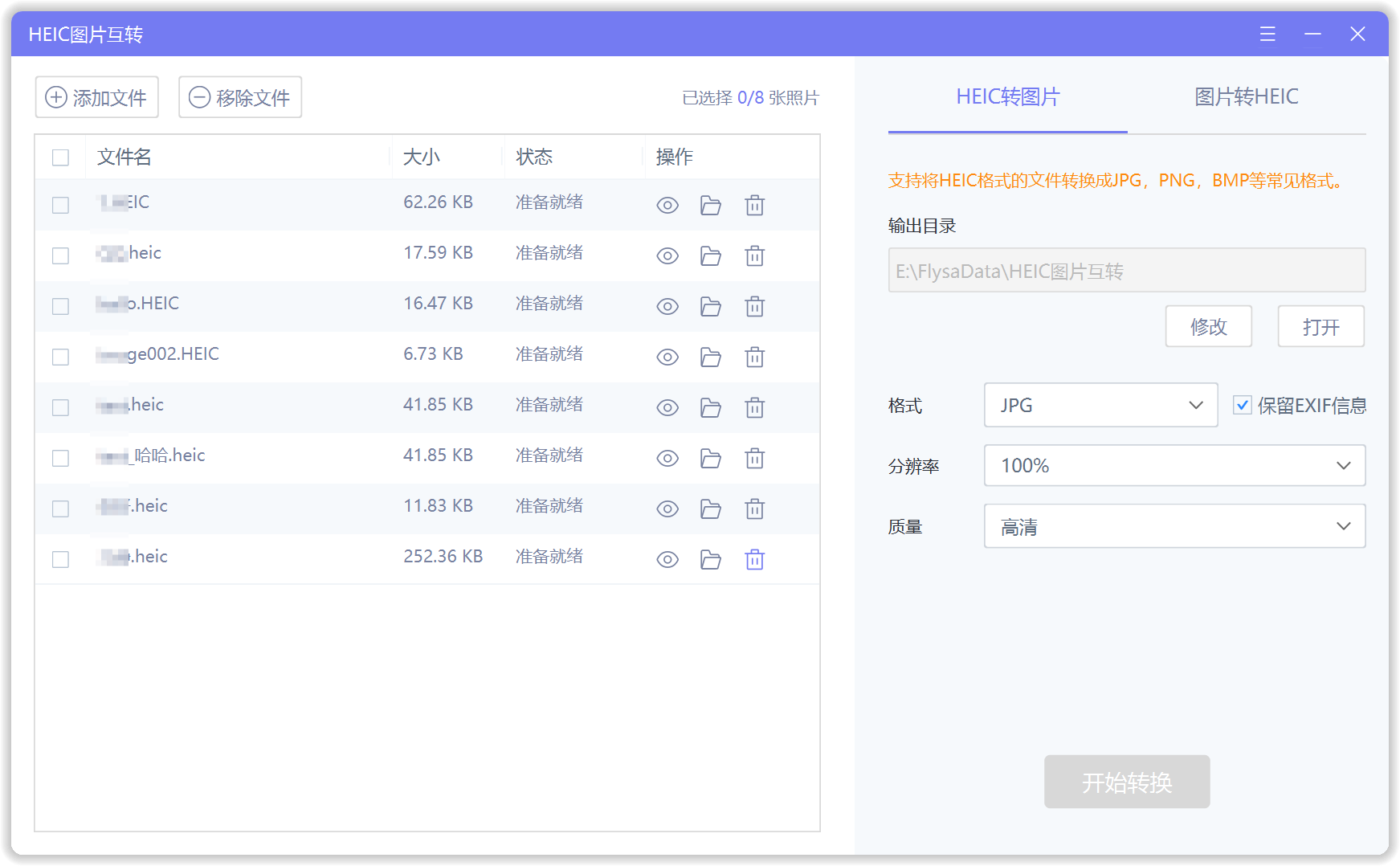Click 移除文件 button

coord(240,97)
